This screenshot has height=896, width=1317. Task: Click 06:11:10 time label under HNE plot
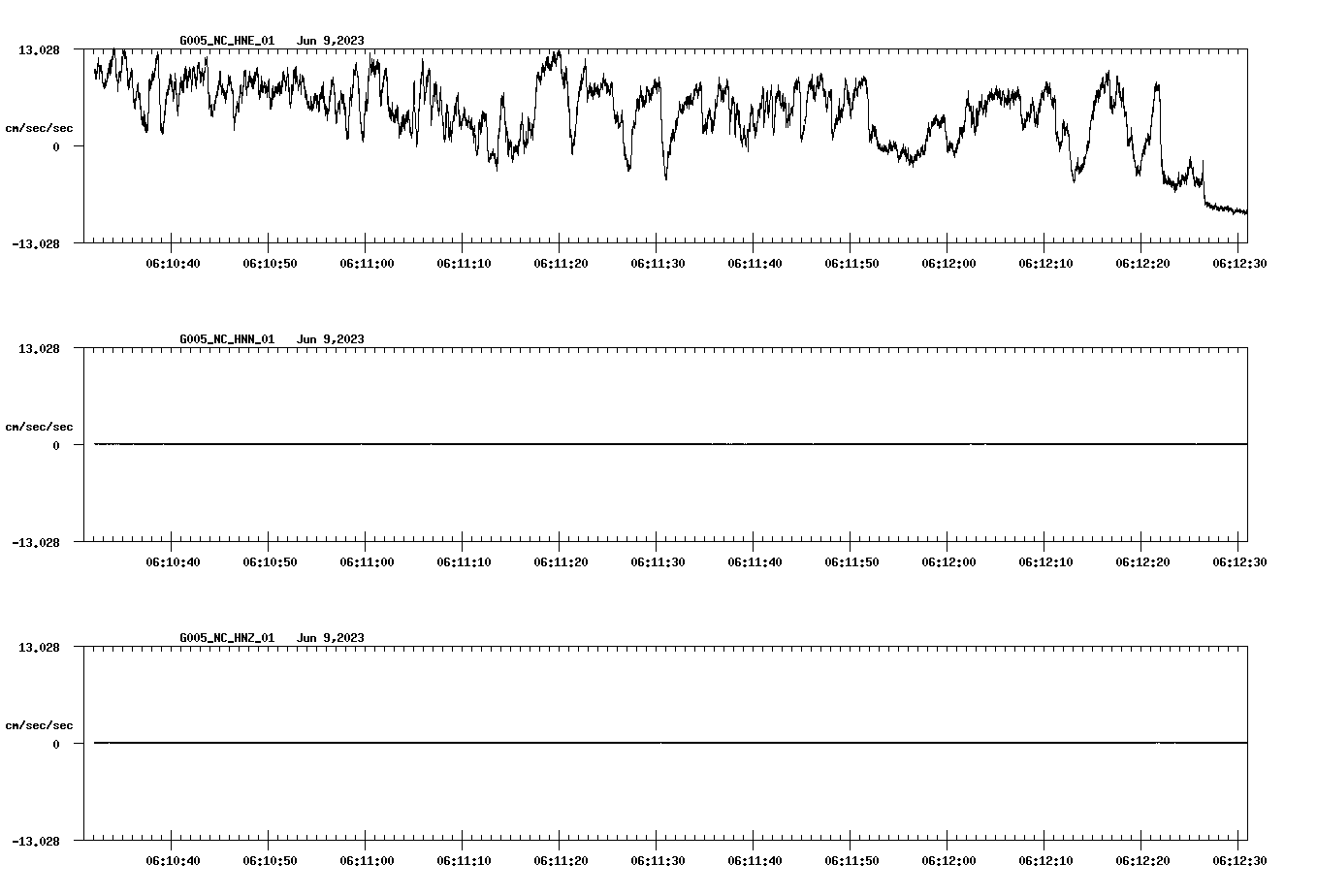(x=465, y=264)
